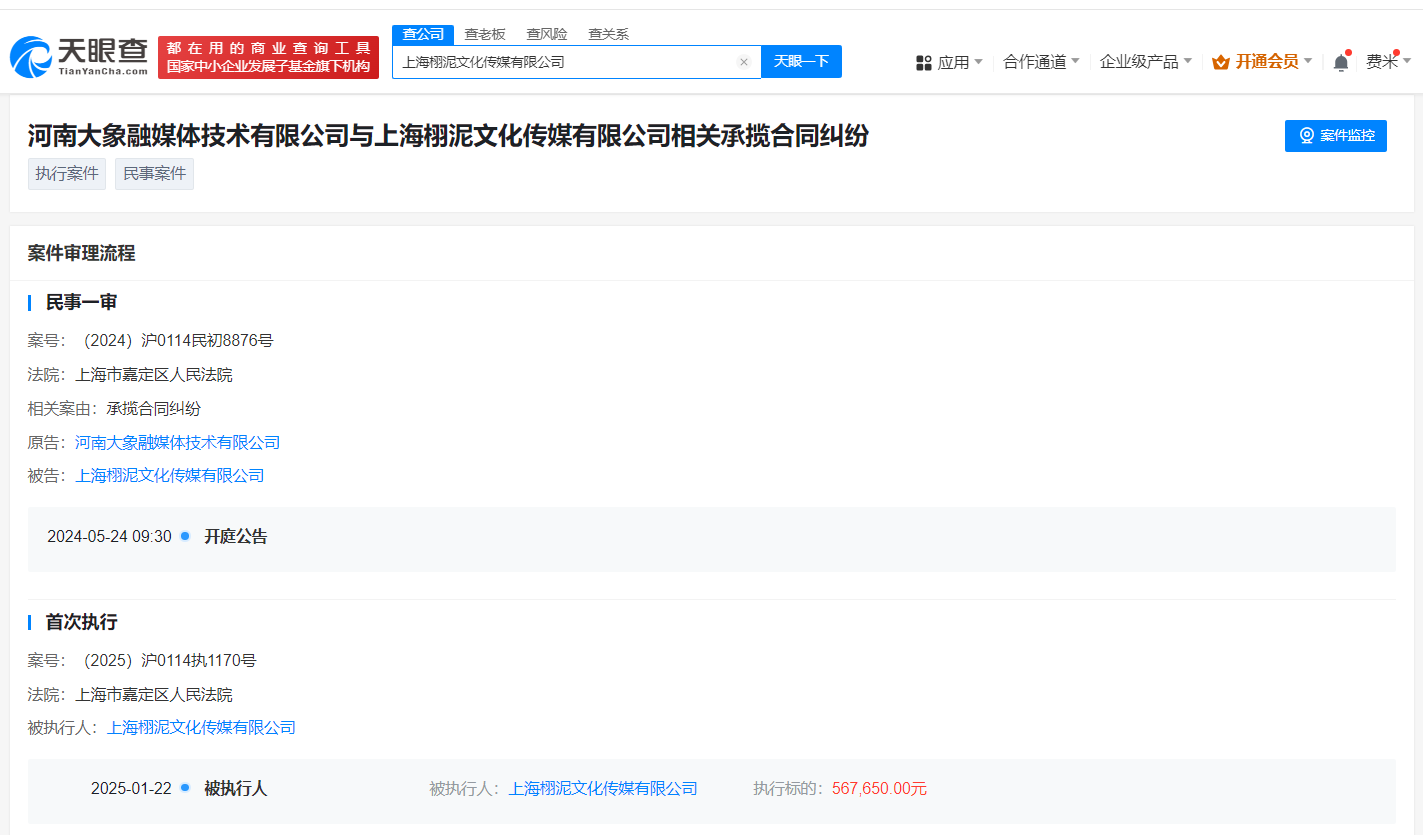Switch to the 查老板 tab
Screen dimensions: 1423x835
tap(485, 34)
